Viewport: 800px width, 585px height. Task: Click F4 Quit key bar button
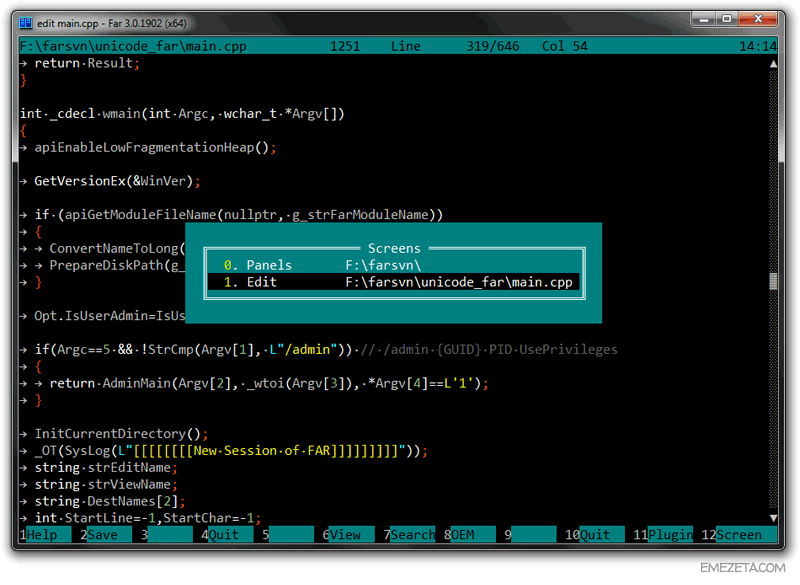coord(227,535)
